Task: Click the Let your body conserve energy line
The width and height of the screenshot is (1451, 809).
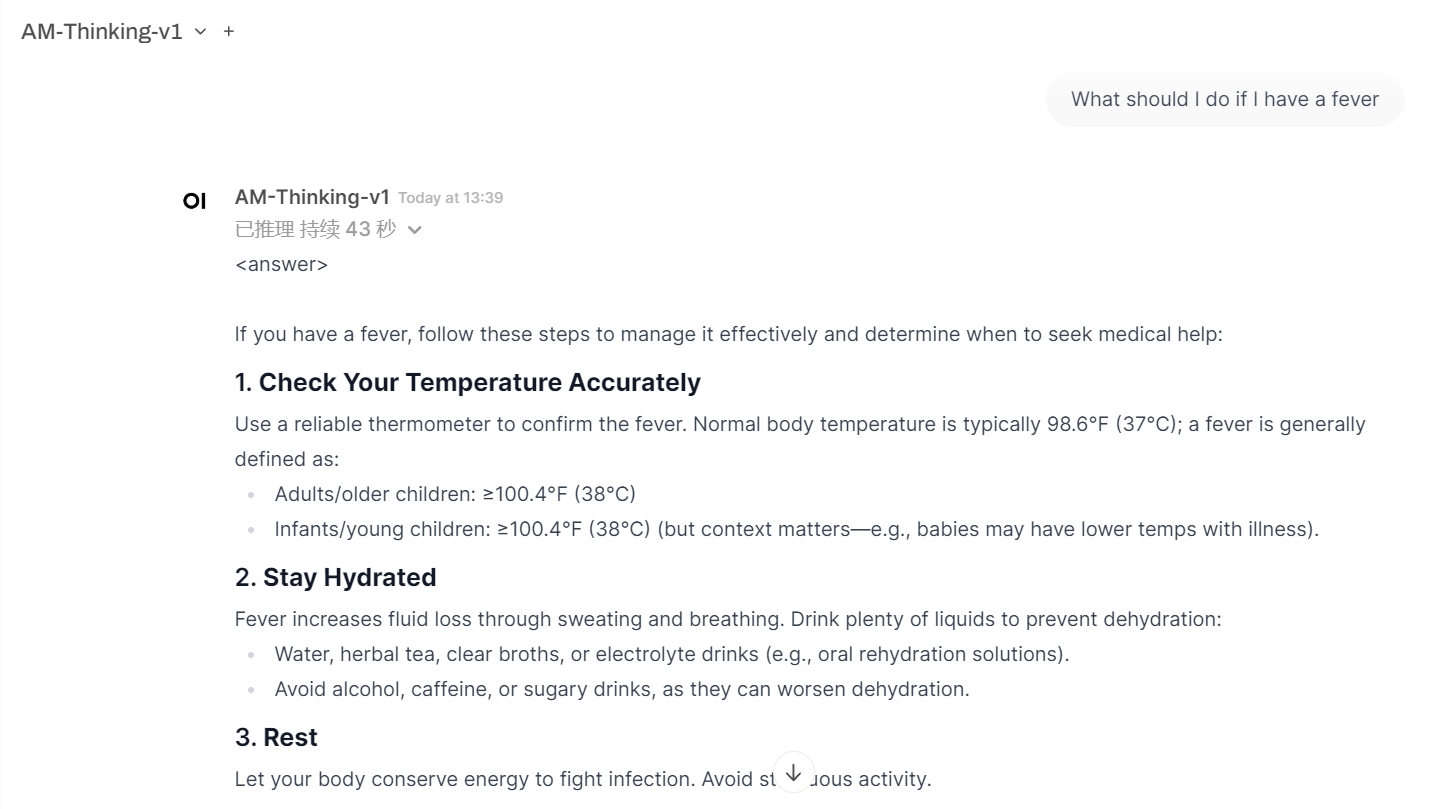Action: [x=500, y=780]
